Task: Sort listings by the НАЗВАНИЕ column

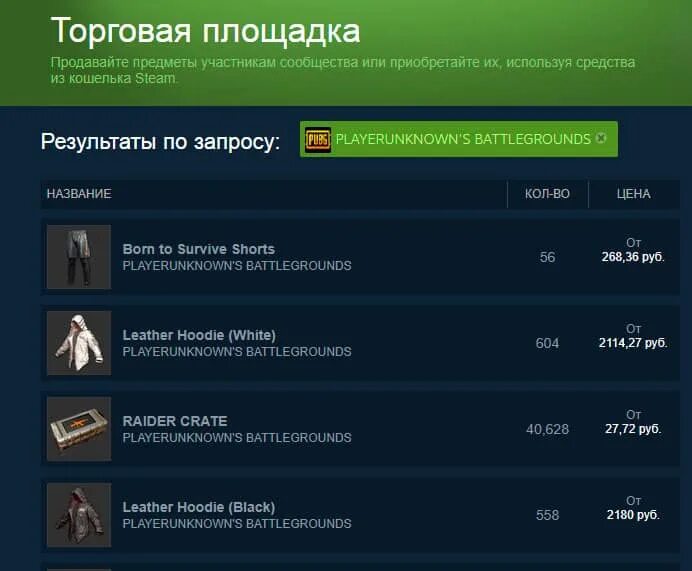Action: click(x=79, y=194)
